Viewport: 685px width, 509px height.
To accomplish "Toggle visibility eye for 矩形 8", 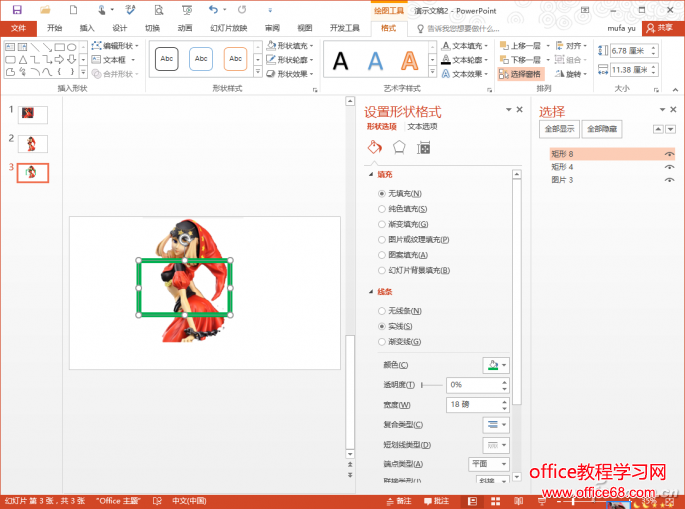I will coord(669,154).
